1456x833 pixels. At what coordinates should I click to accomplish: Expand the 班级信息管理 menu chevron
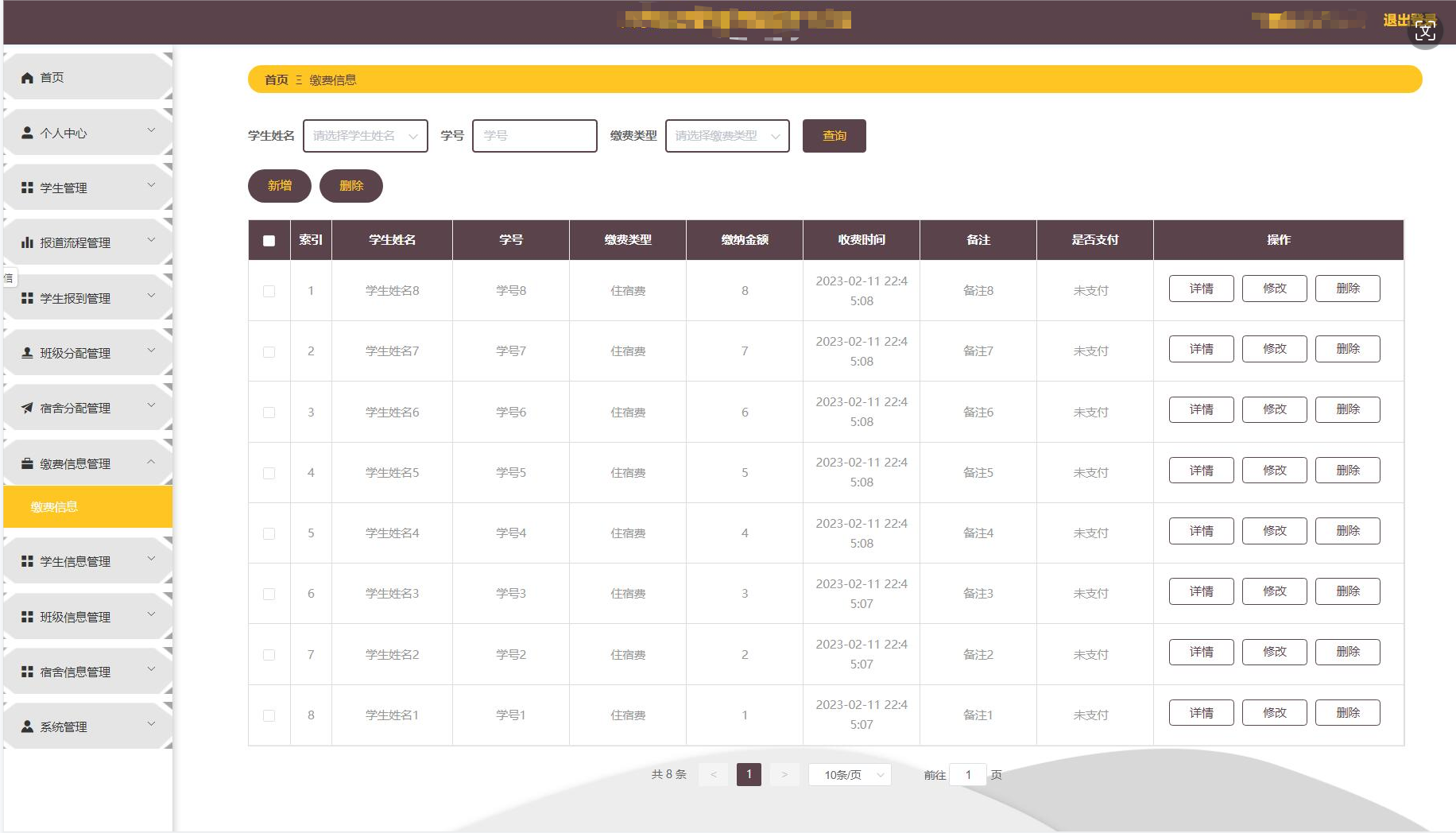[151, 614]
